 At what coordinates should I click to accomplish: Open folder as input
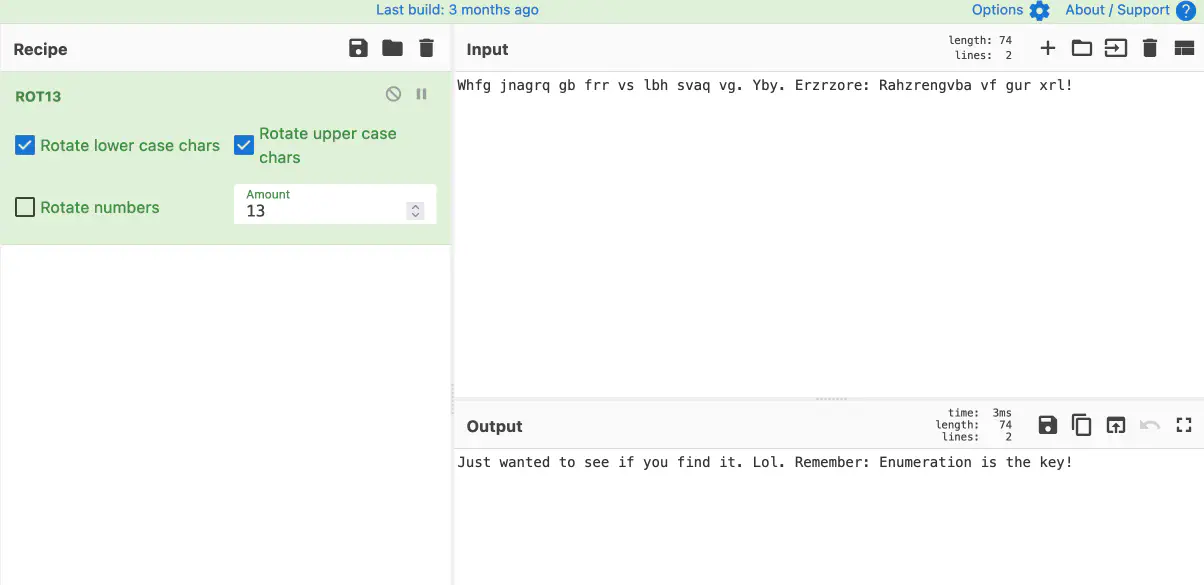(1081, 48)
